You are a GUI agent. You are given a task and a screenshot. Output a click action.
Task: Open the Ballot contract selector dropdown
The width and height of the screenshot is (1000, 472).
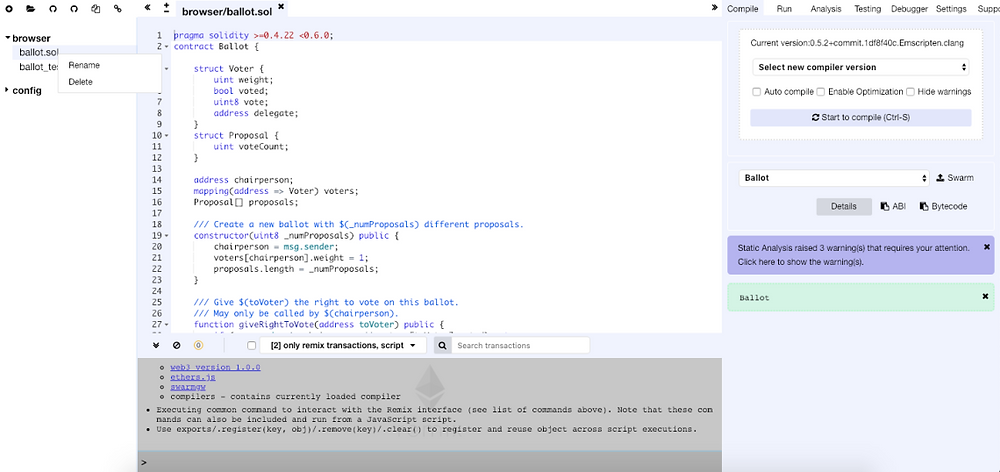pos(834,178)
